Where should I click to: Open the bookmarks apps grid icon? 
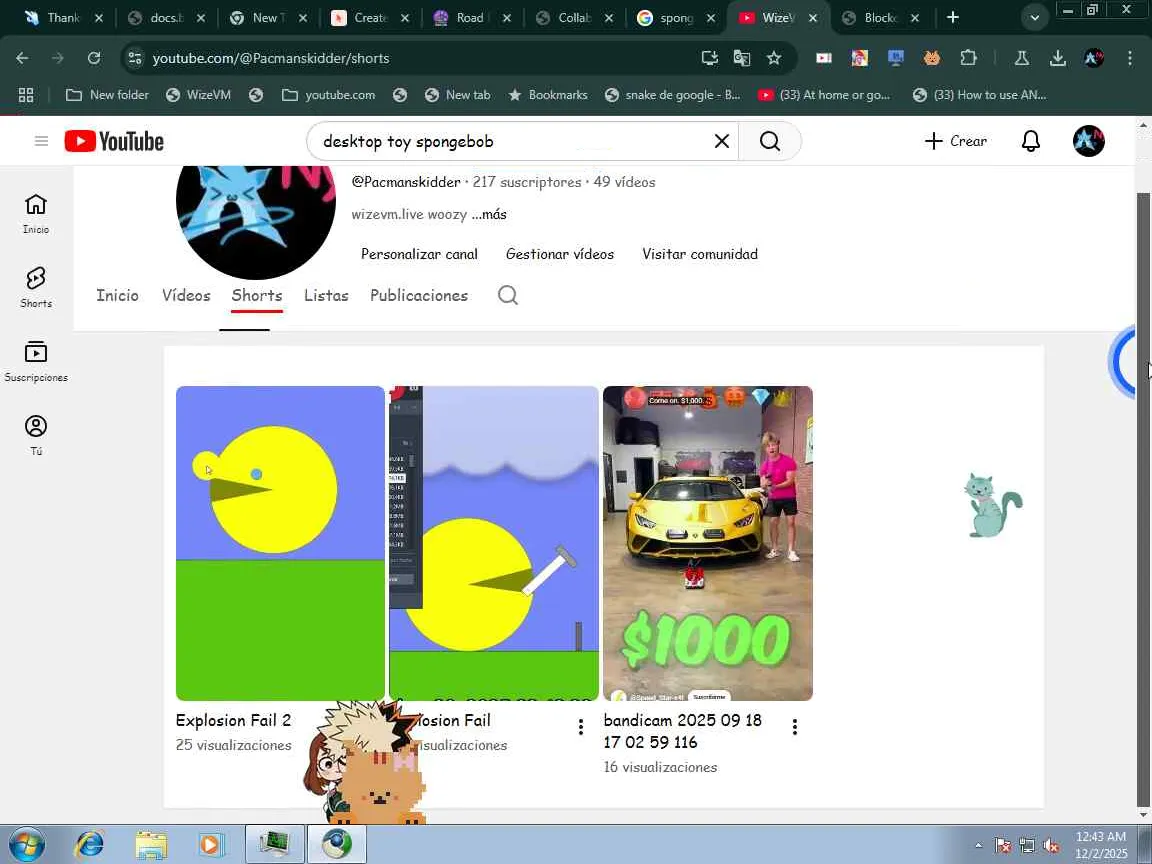click(x=26, y=95)
